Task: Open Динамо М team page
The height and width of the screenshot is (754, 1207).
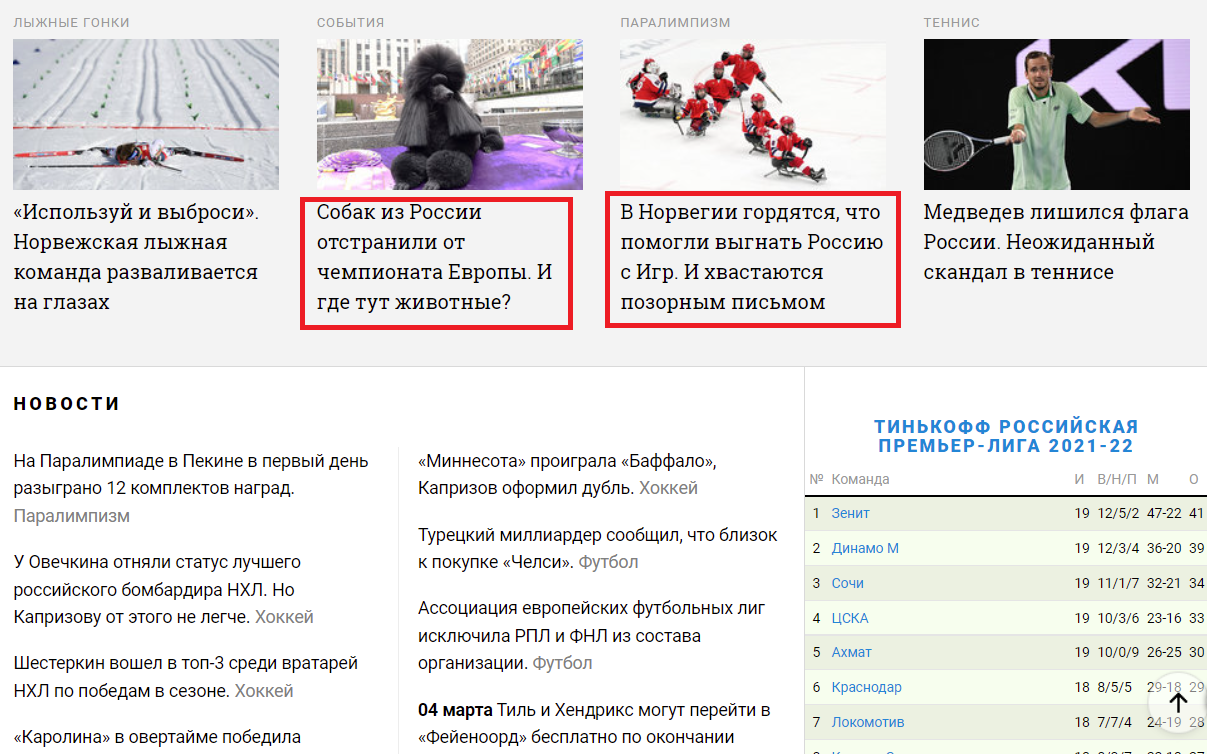Action: click(x=865, y=548)
